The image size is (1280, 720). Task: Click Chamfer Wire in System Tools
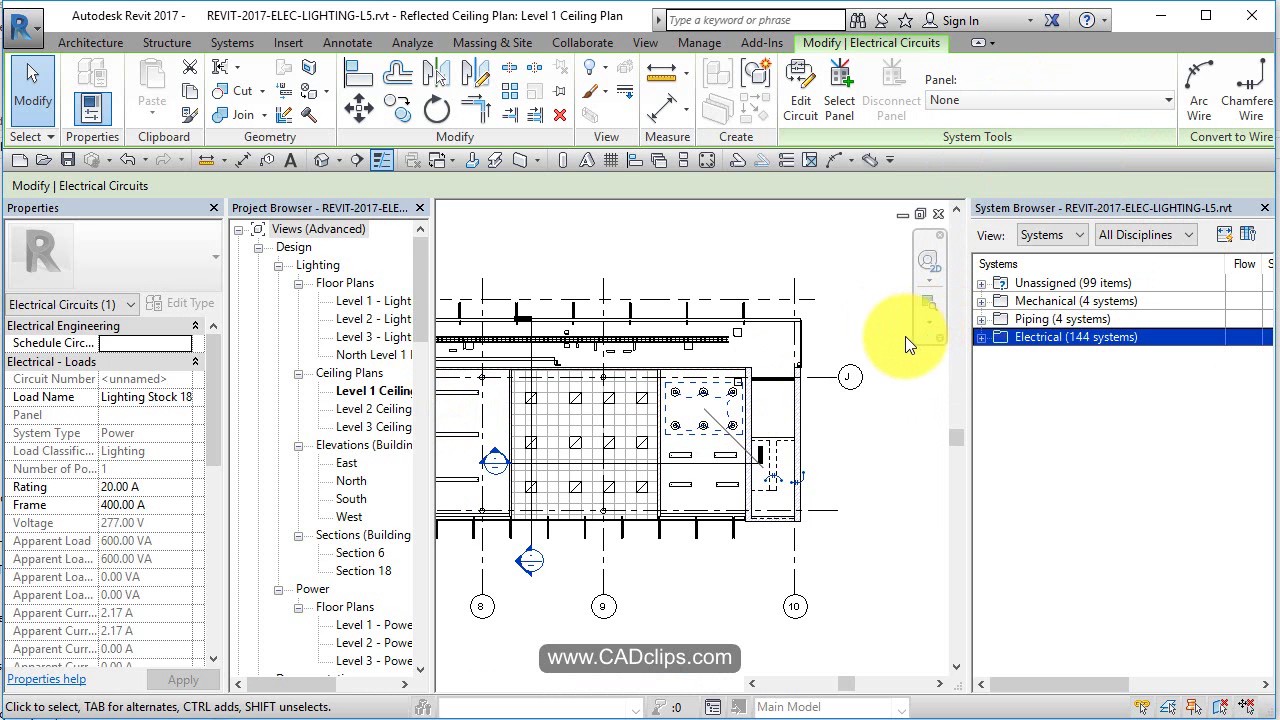coord(1247,90)
